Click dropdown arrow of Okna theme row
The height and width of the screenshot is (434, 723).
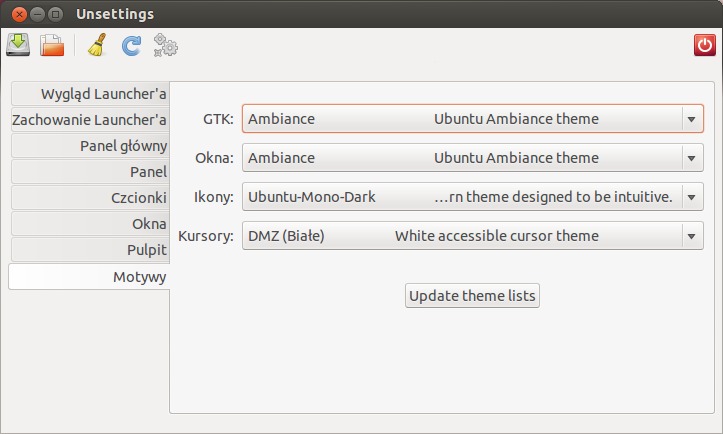coord(691,158)
